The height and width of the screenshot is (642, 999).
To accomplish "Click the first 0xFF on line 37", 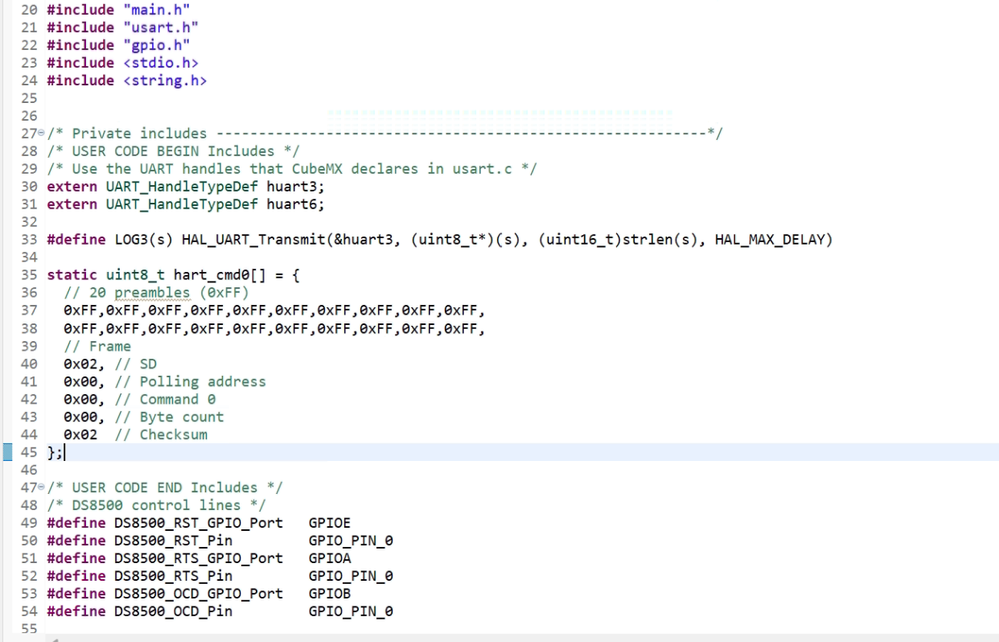I will pos(80,311).
